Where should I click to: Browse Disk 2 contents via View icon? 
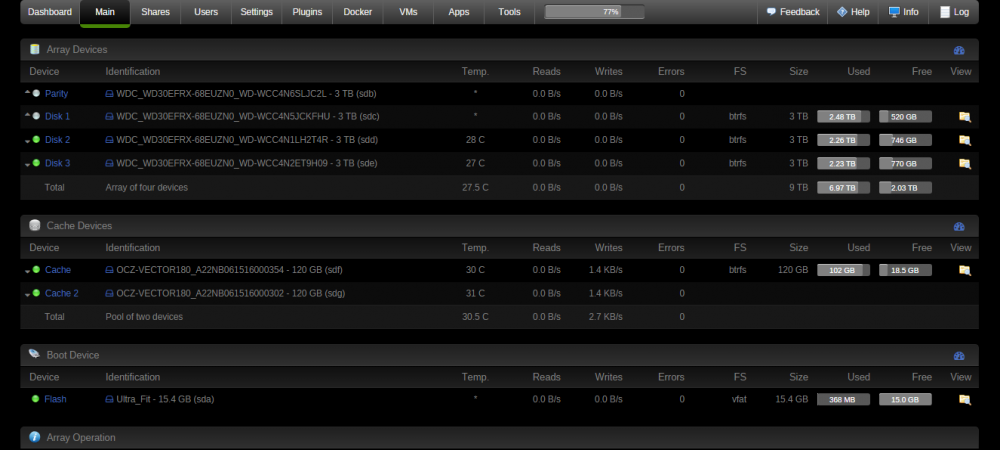(964, 140)
